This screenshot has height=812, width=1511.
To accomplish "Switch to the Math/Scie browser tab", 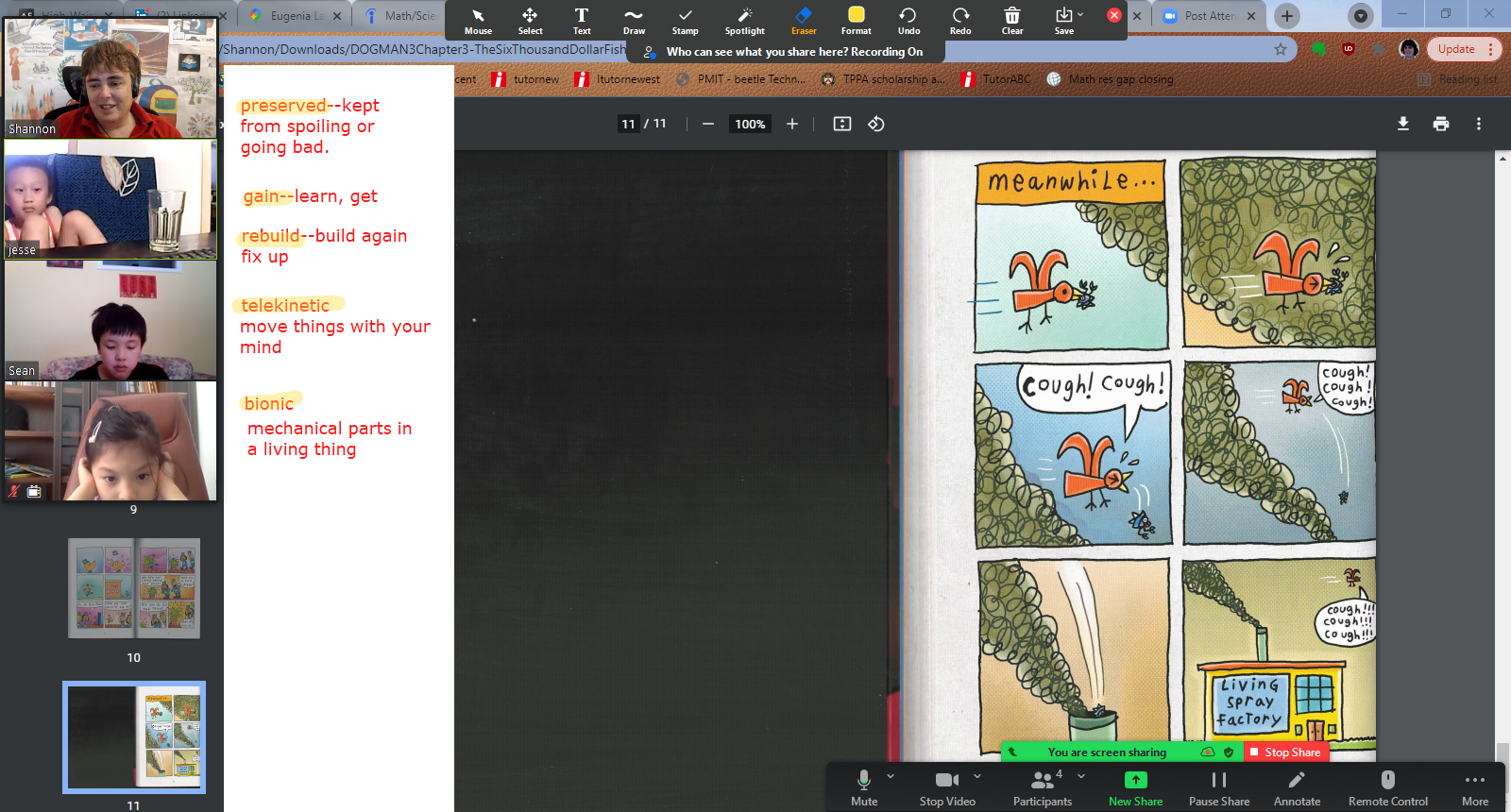I will pyautogui.click(x=406, y=15).
